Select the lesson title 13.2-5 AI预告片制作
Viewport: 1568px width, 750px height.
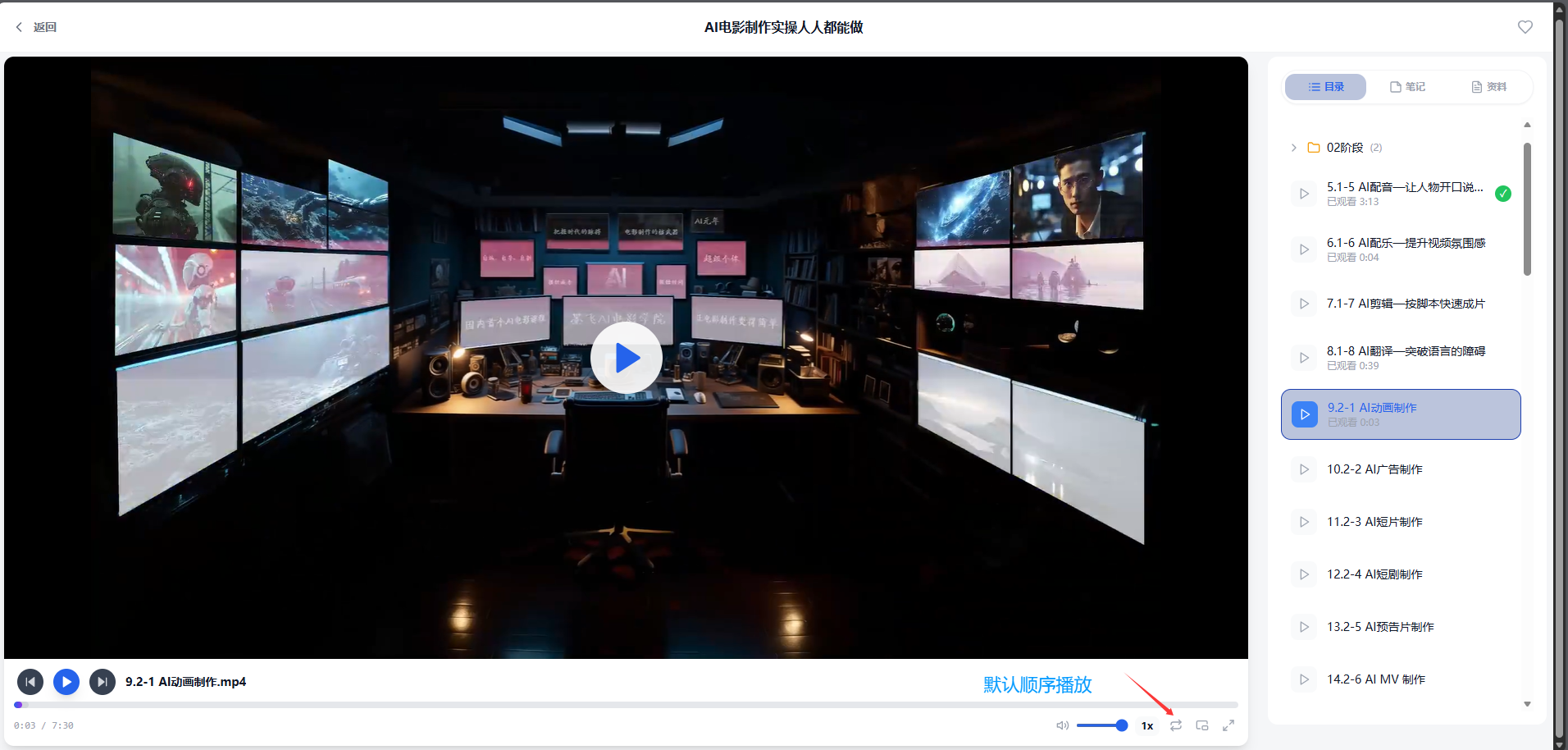tap(1380, 627)
